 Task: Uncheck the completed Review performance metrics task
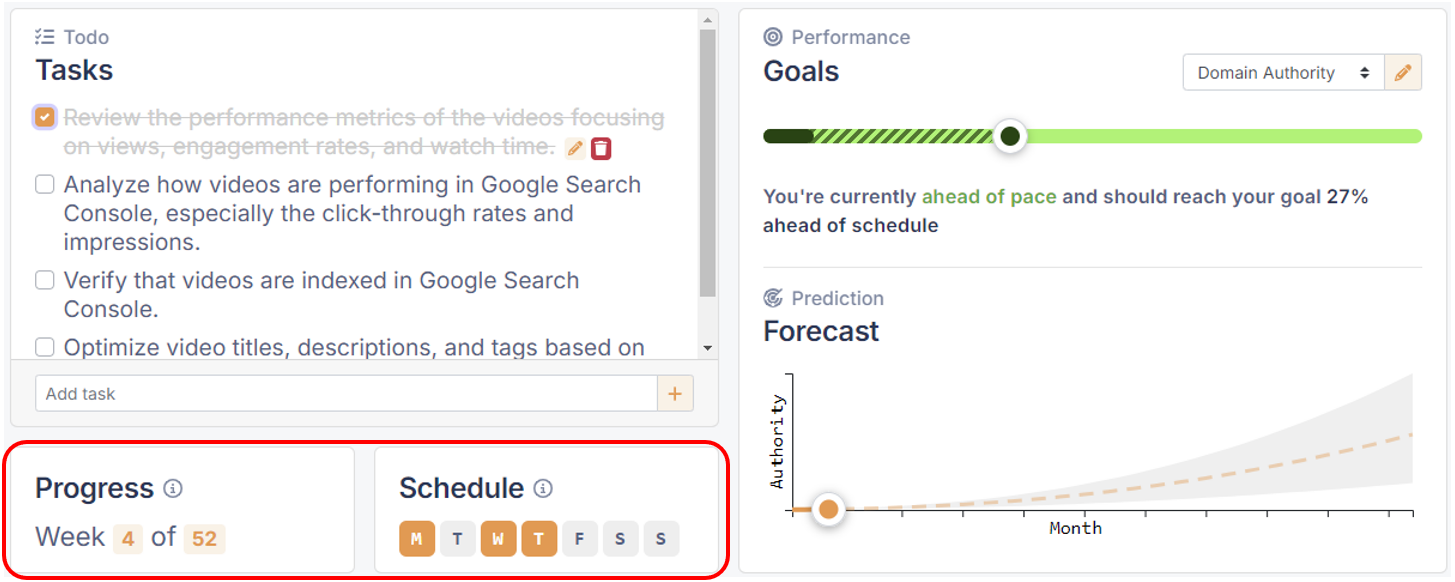click(44, 117)
